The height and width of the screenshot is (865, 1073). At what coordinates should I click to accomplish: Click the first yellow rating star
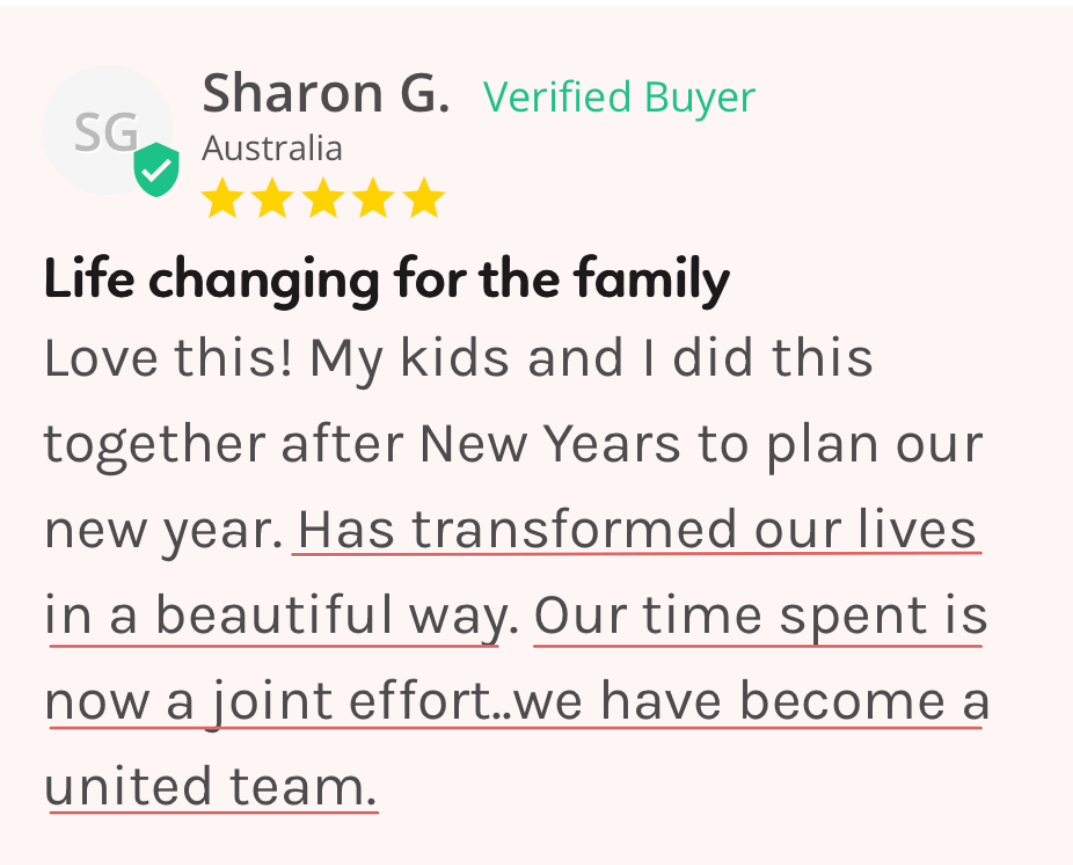222,198
